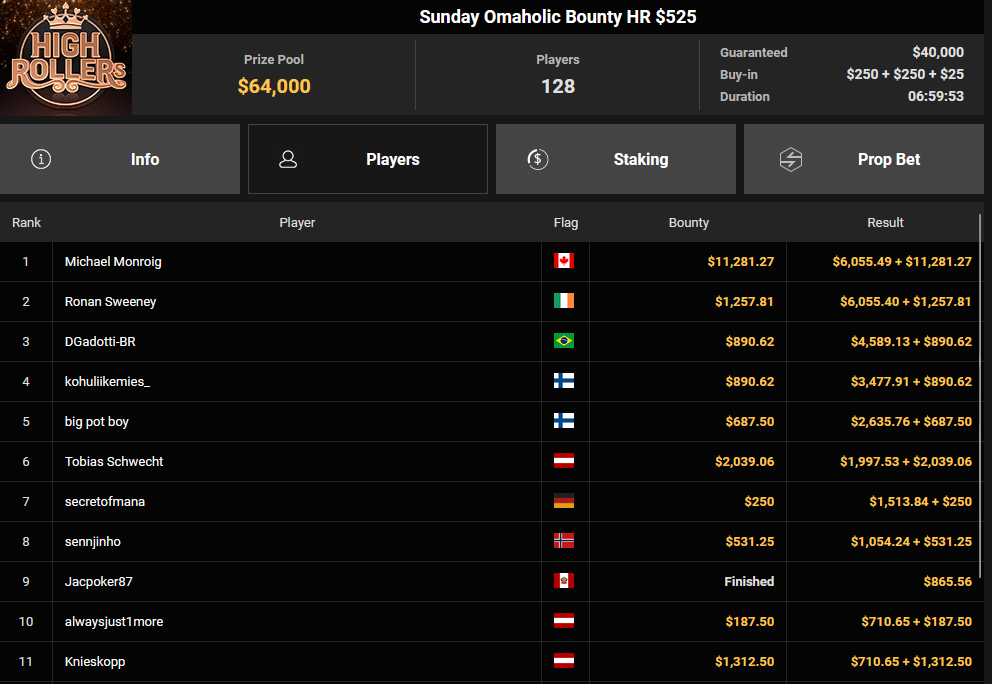Screen dimensions: 992x684
Task: Click the Ireland flag for Ronan Sweeney
Action: (x=563, y=301)
